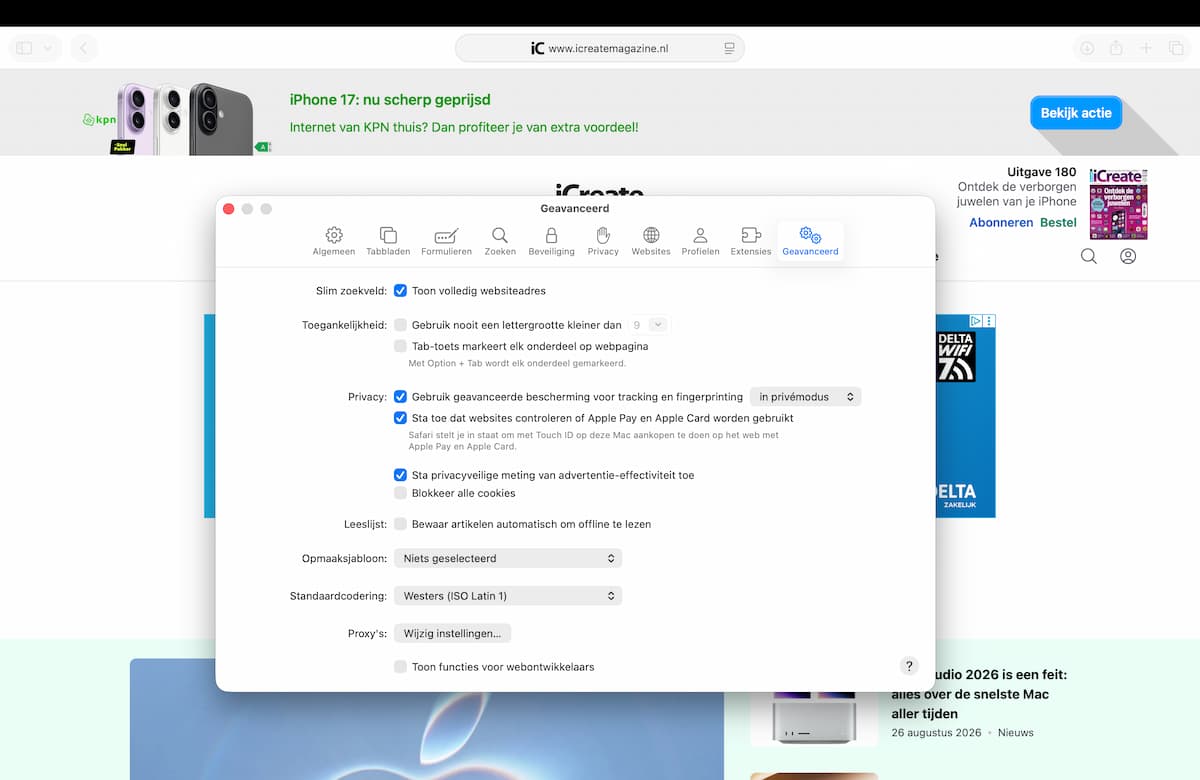Go back with the Safari back arrow
Screen dimensions: 1200x780
84,48
